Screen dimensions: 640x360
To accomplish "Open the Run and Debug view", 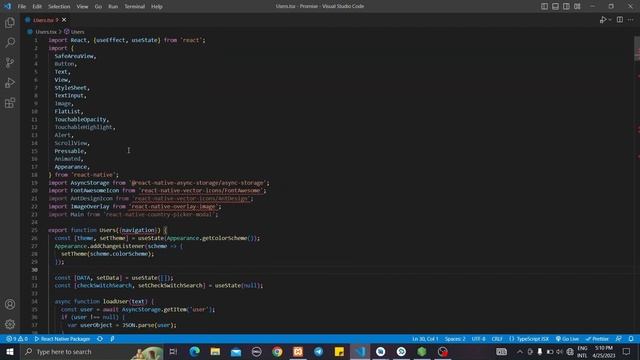I will (10, 82).
